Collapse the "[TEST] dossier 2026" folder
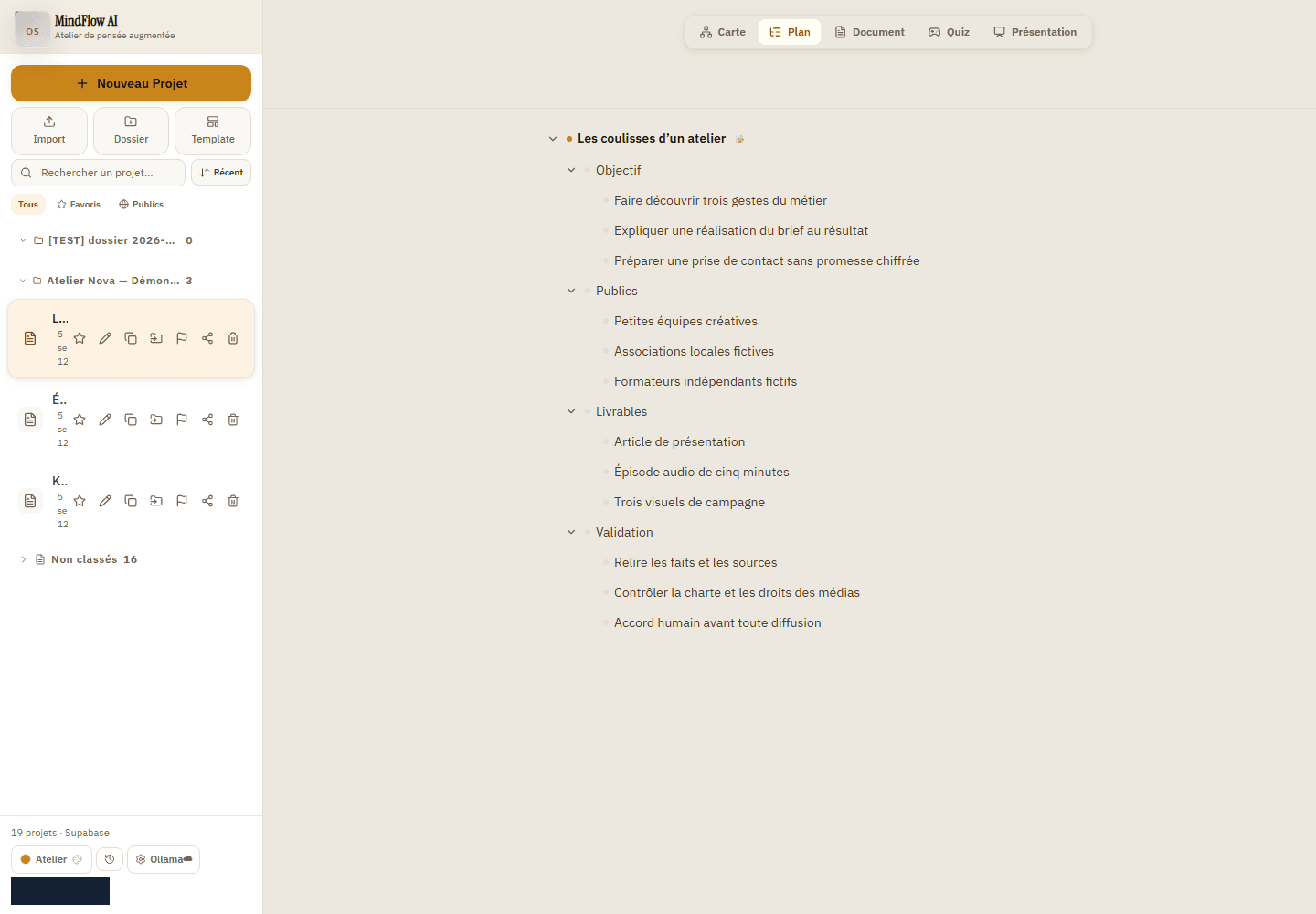The width and height of the screenshot is (1316, 914). 23,240
